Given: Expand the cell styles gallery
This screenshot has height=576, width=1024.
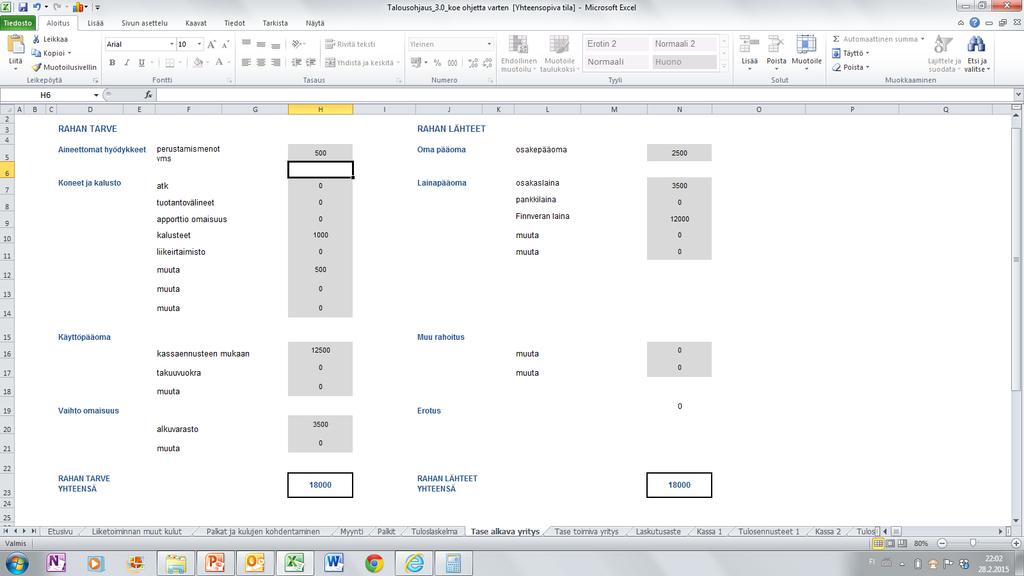Looking at the screenshot, I should 724,67.
